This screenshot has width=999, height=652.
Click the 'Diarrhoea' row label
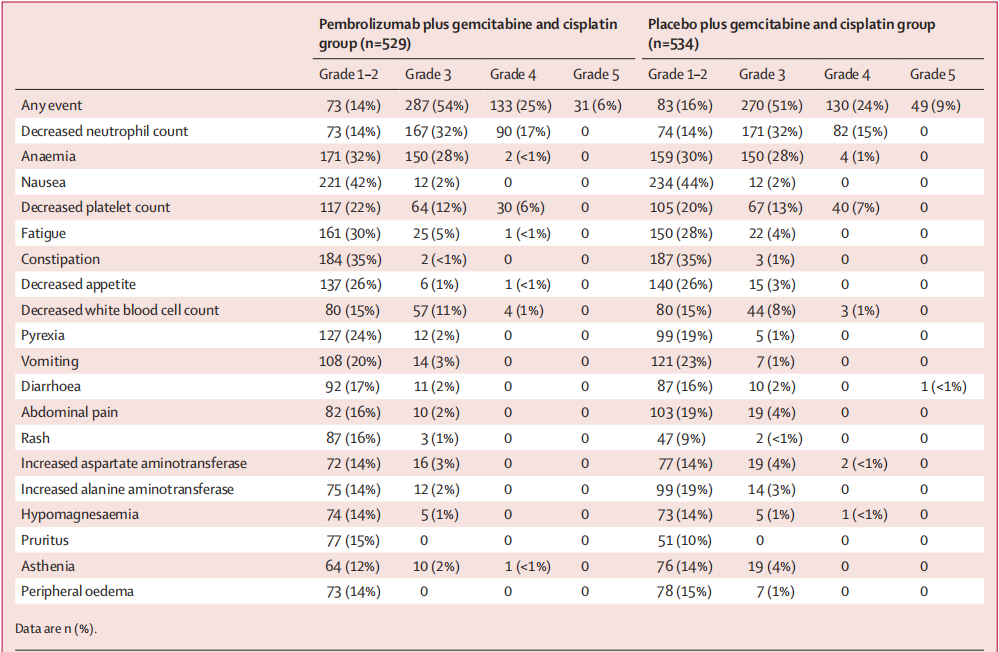pos(52,386)
